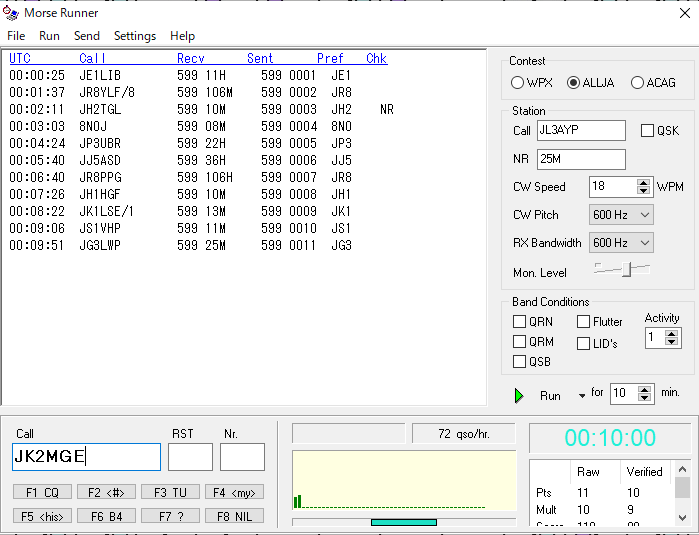The image size is (699, 535).
Task: Click the score table scroll down arrow
Action: click(x=682, y=518)
